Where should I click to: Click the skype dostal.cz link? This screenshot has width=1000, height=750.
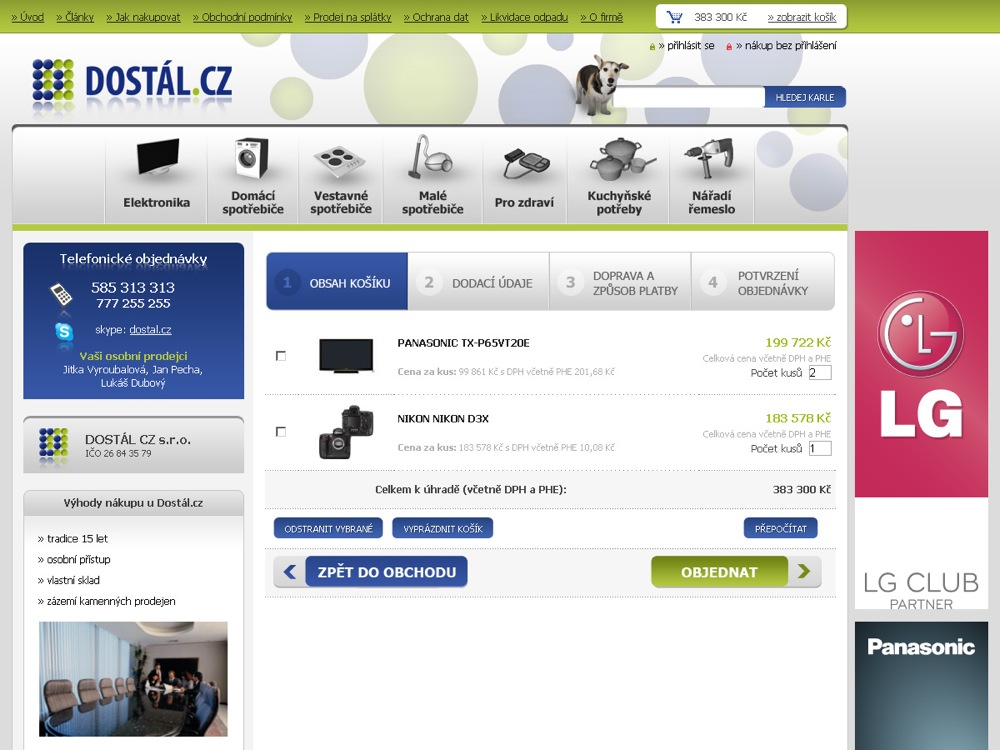coord(151,330)
